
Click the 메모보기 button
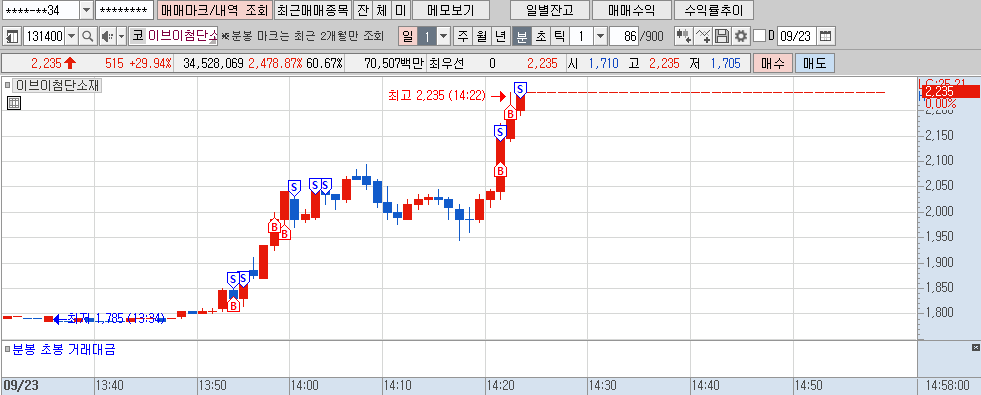tap(451, 10)
